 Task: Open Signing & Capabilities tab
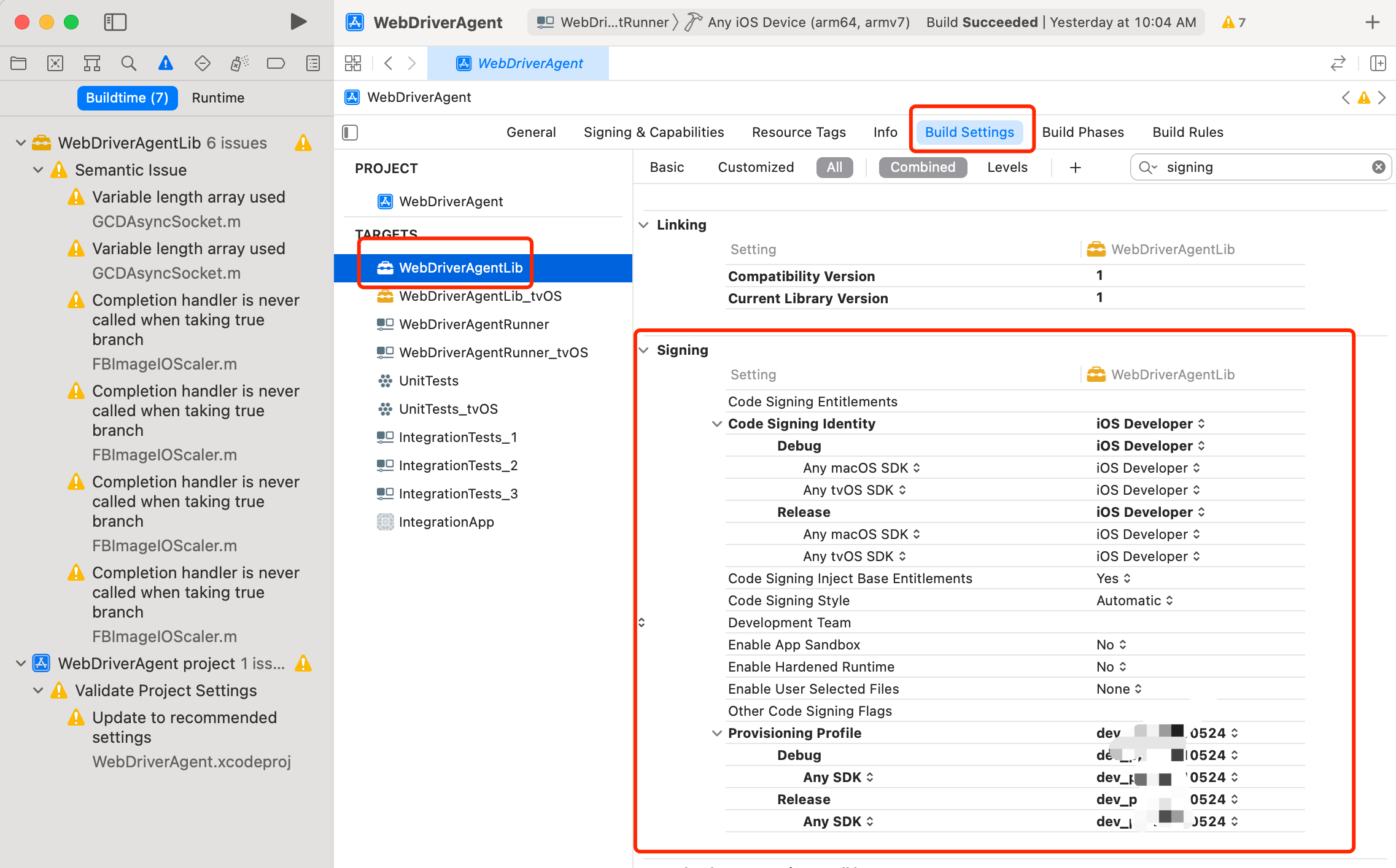[x=653, y=132]
